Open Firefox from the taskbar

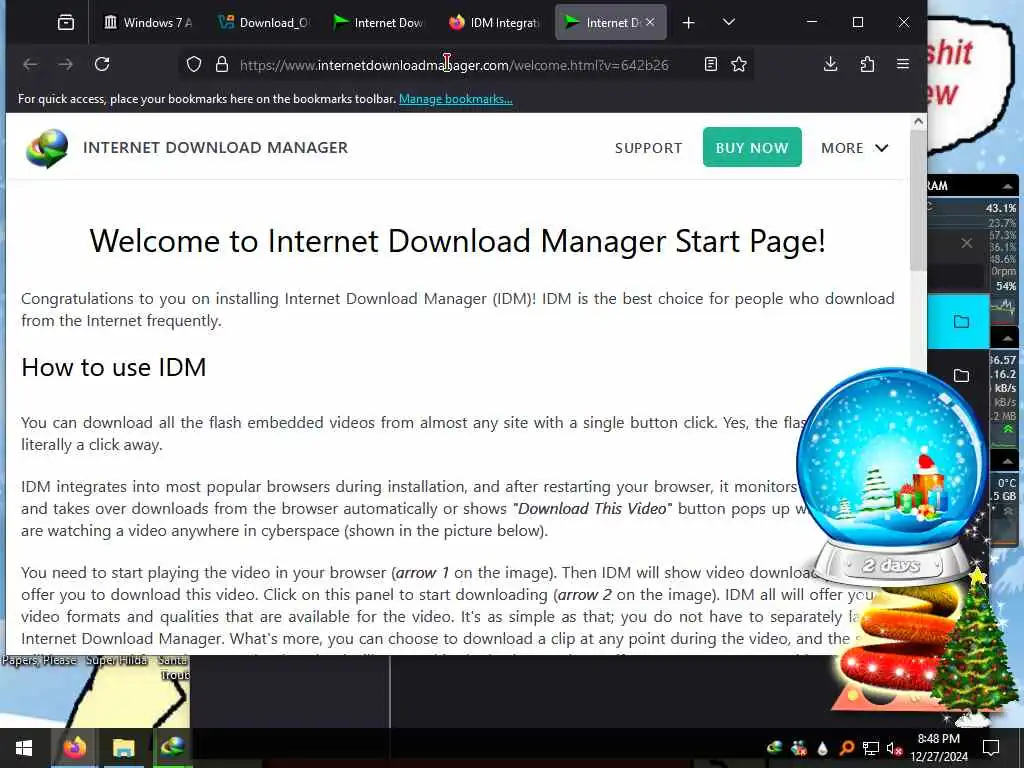pyautogui.click(x=74, y=748)
